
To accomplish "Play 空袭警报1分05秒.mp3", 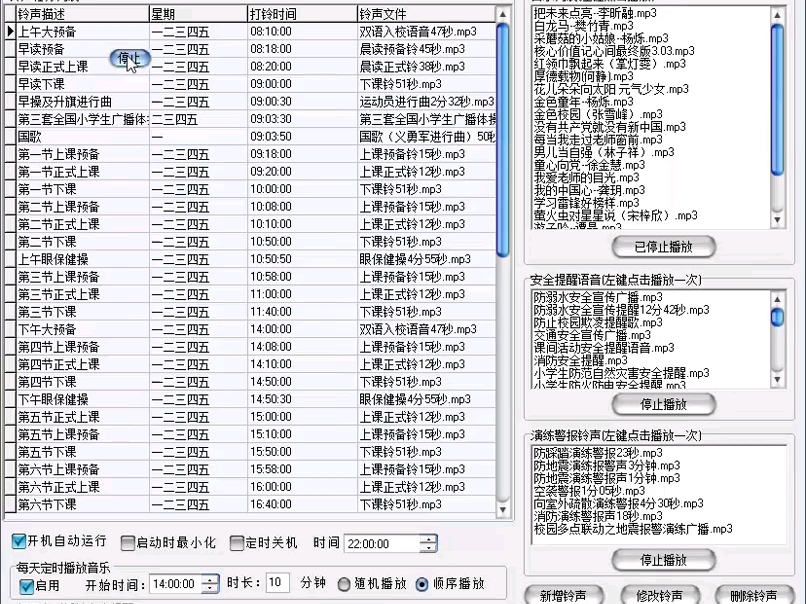I will 589,490.
